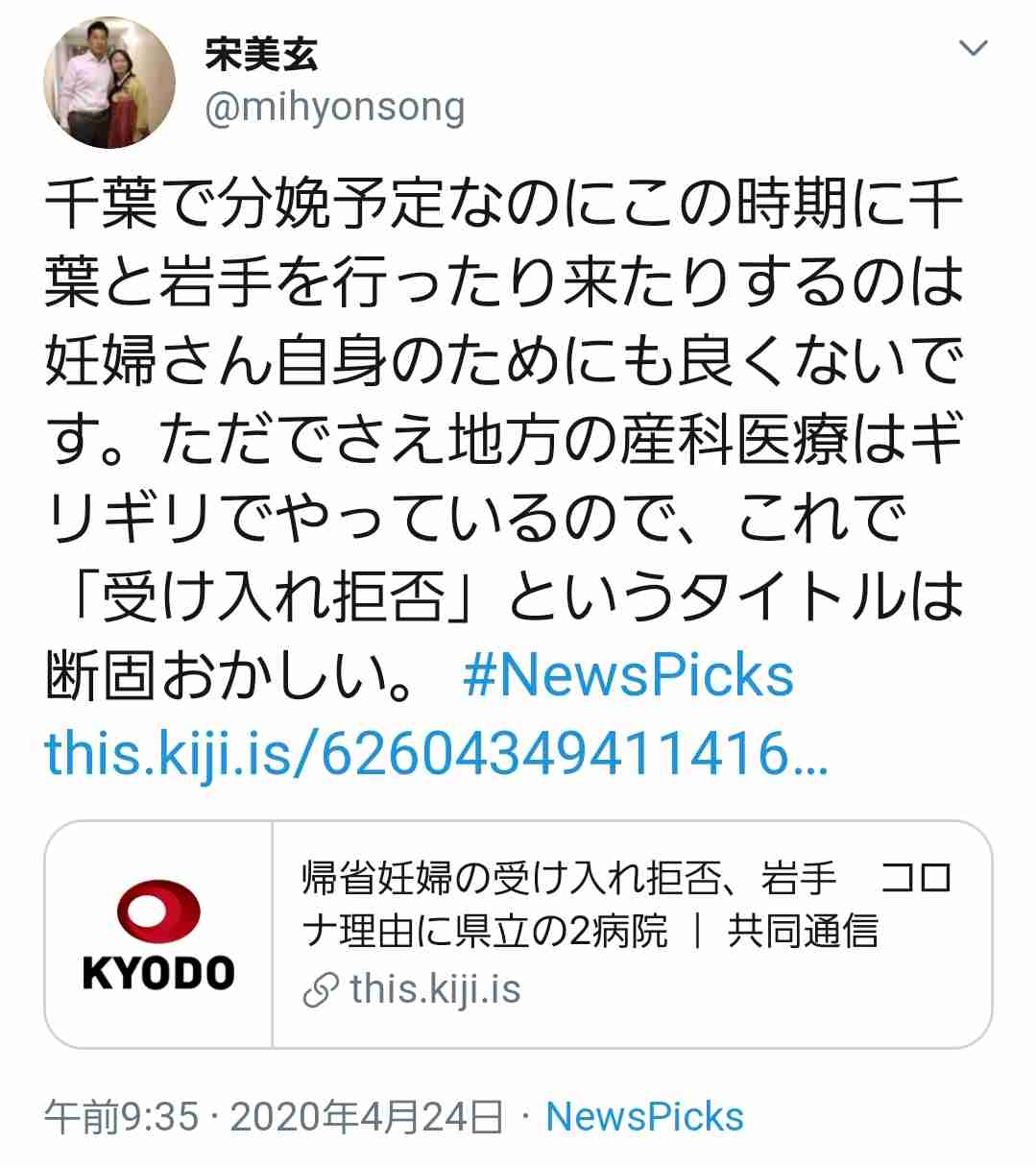Follow the this.kiji.is/626043494114 link
1036x1167 pixels.
point(436,754)
